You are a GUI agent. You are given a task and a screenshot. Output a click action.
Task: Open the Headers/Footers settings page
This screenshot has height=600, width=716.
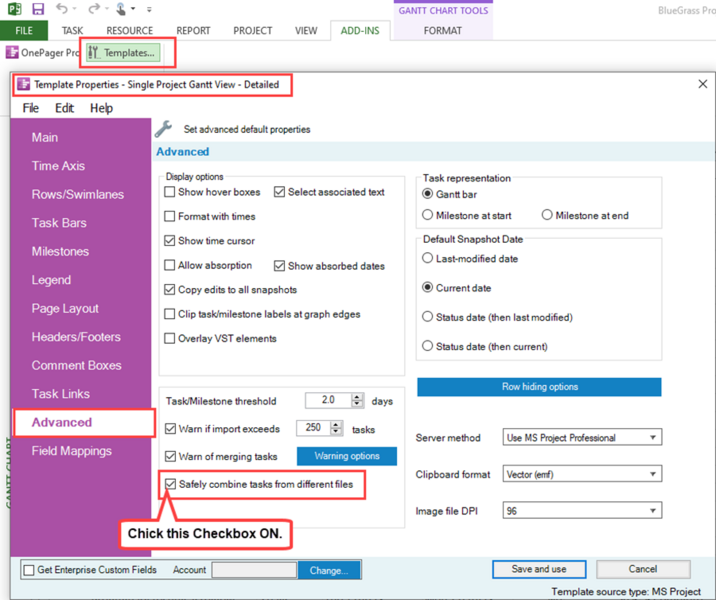tap(76, 337)
